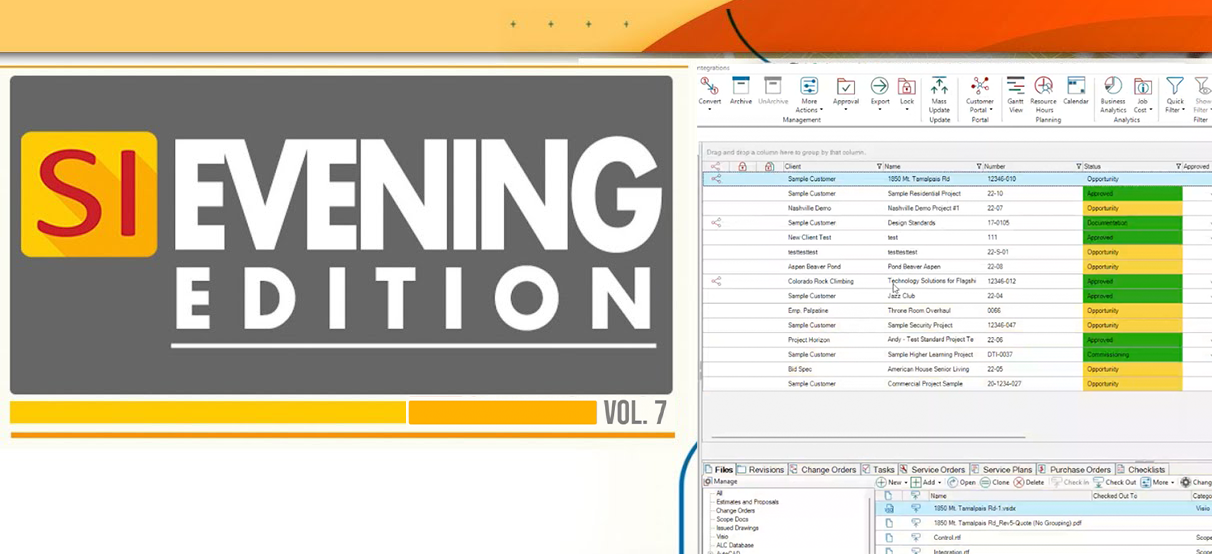Click the Commissioning status cell
This screenshot has height=554, width=1212.
tap(1132, 354)
